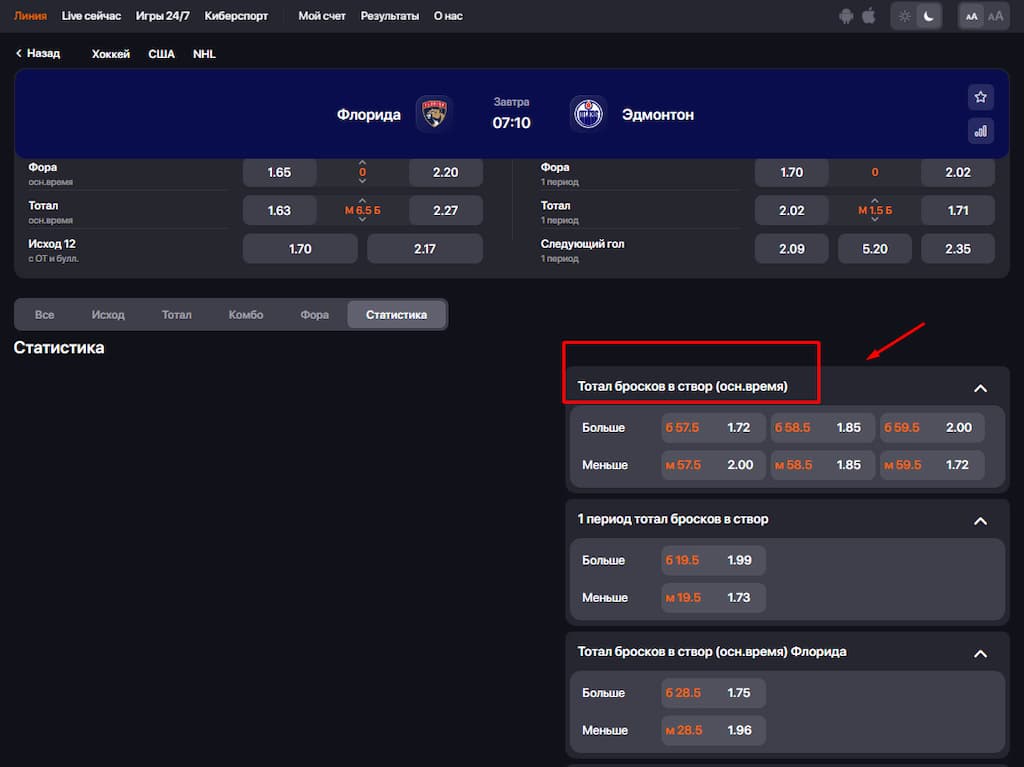Select the larger font size option

996,16
